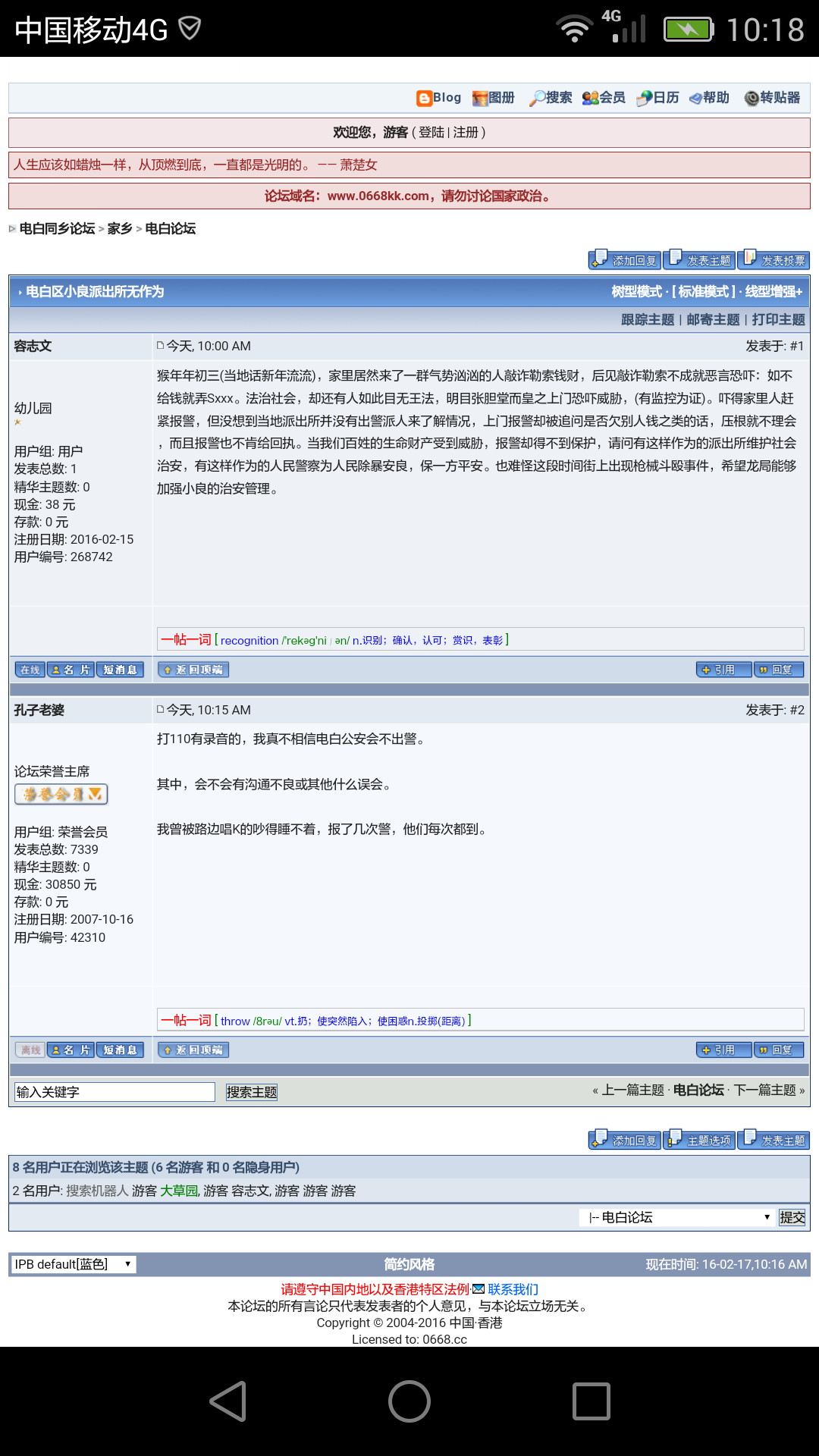Switch to 线型增强+ view mode
This screenshot has width=819, height=1456.
773,292
